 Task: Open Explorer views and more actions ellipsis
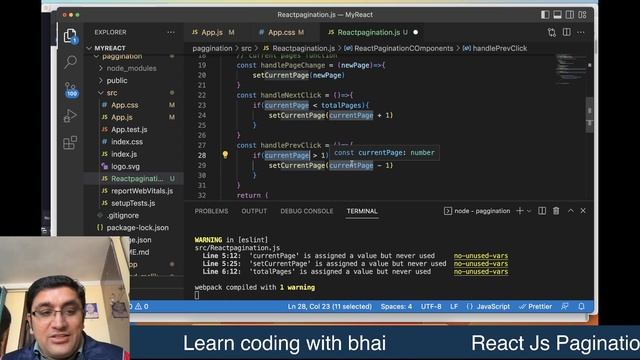point(171,32)
